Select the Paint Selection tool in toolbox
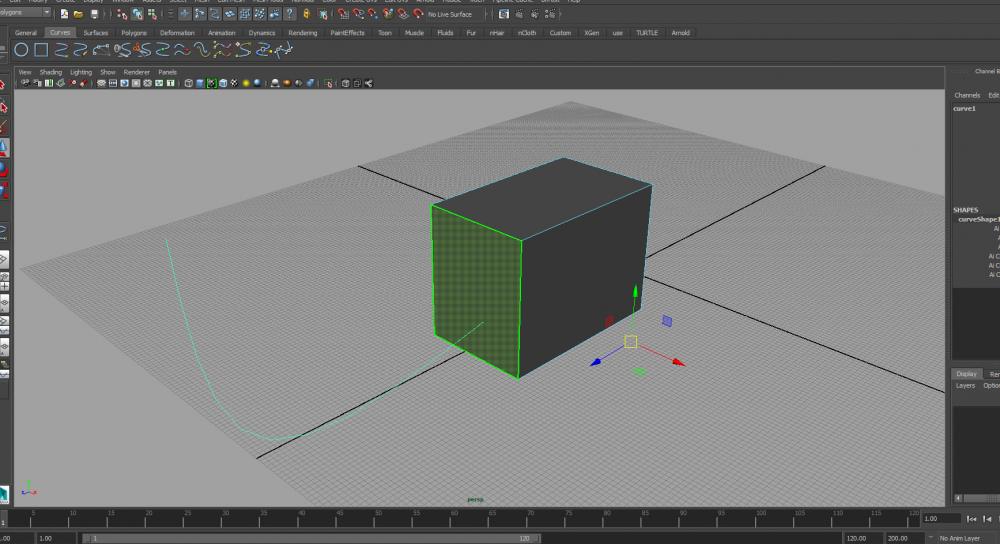The image size is (1000, 544). pyautogui.click(x=4, y=126)
